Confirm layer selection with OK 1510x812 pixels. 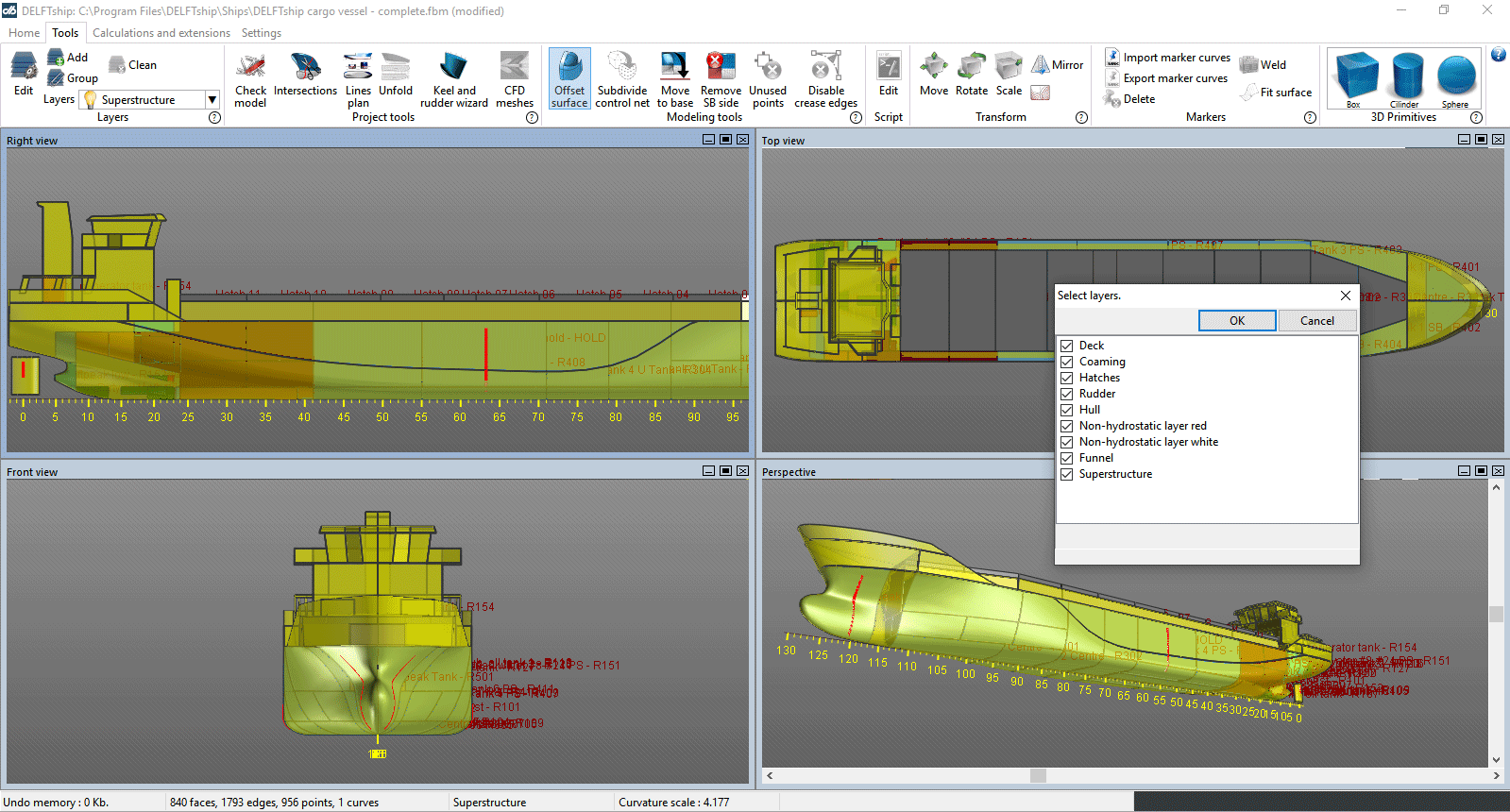coord(1236,321)
